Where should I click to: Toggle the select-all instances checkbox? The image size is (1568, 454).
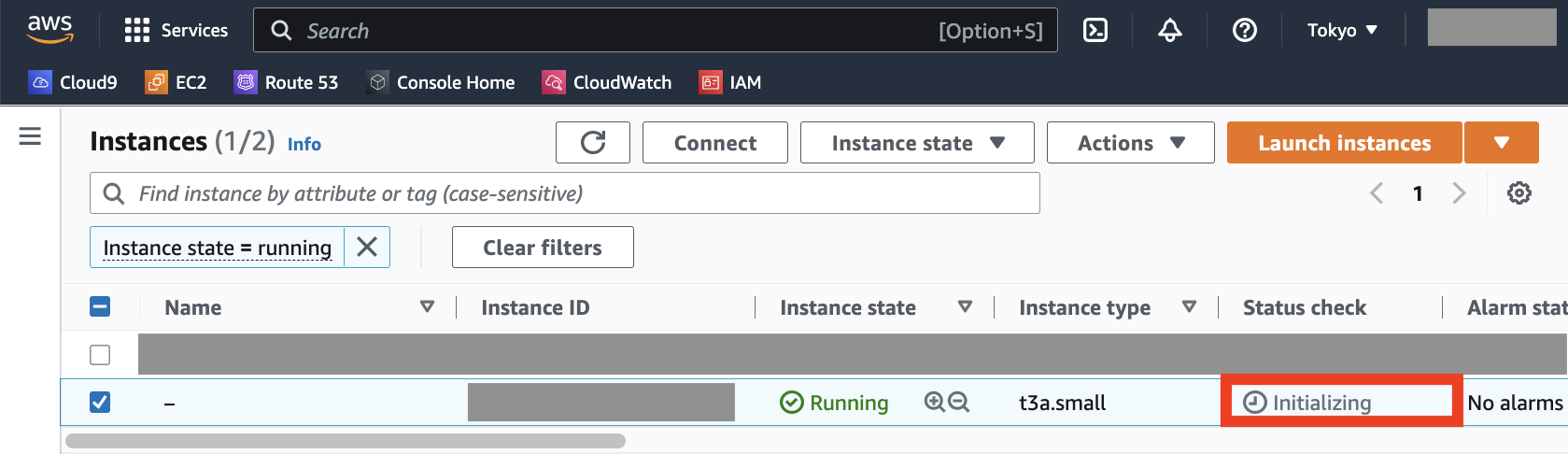point(100,307)
